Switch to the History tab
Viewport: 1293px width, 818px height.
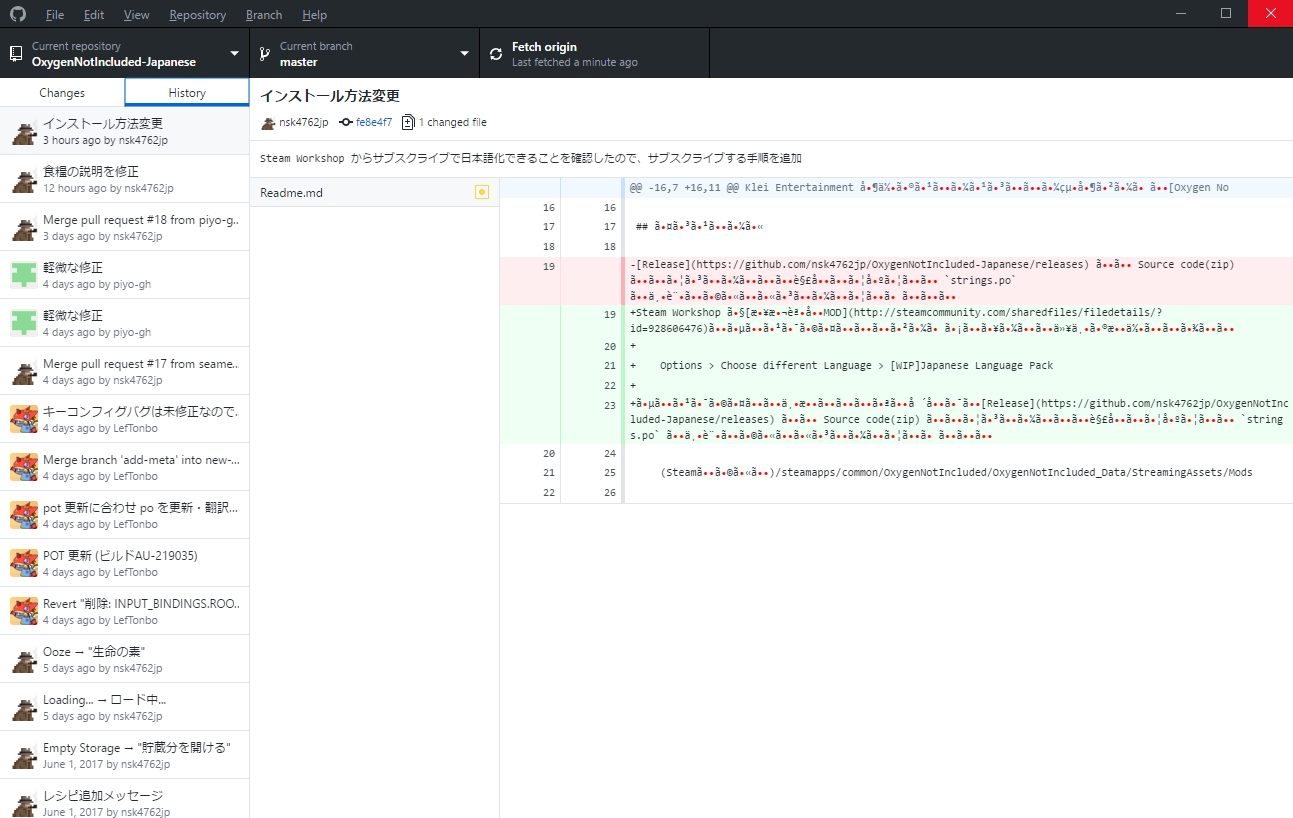pos(187,92)
